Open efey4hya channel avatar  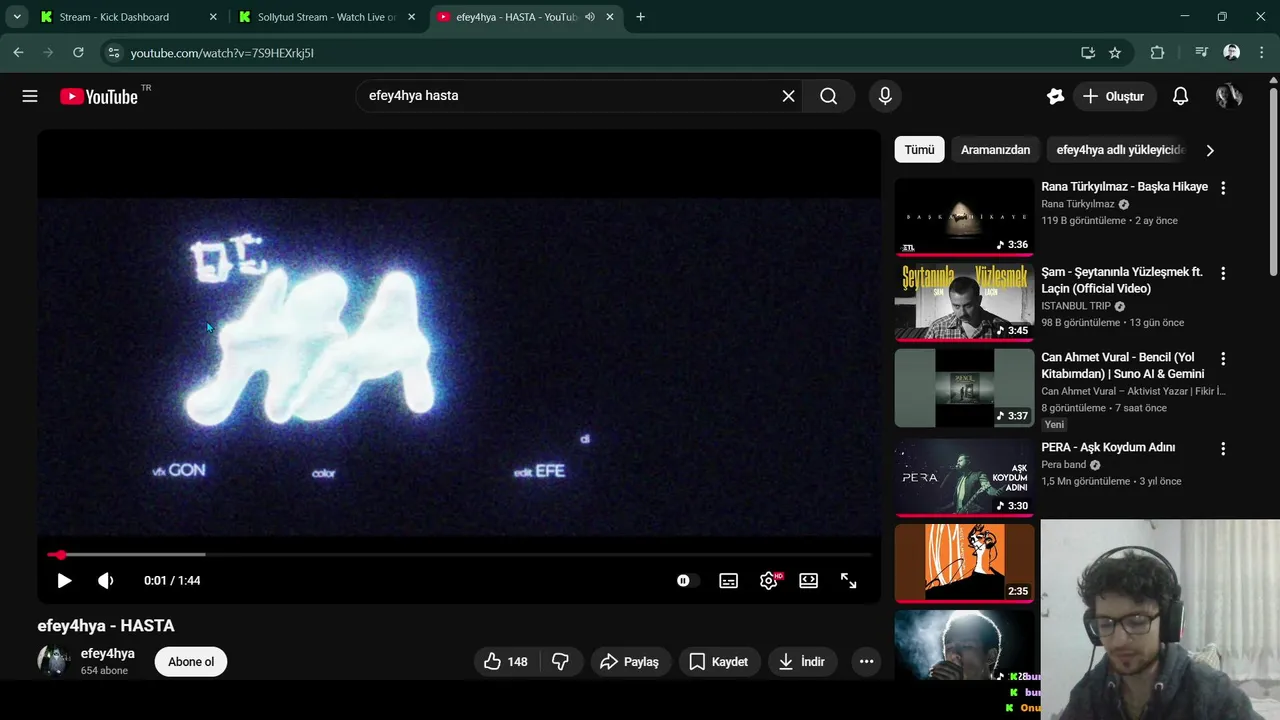[x=53, y=661]
